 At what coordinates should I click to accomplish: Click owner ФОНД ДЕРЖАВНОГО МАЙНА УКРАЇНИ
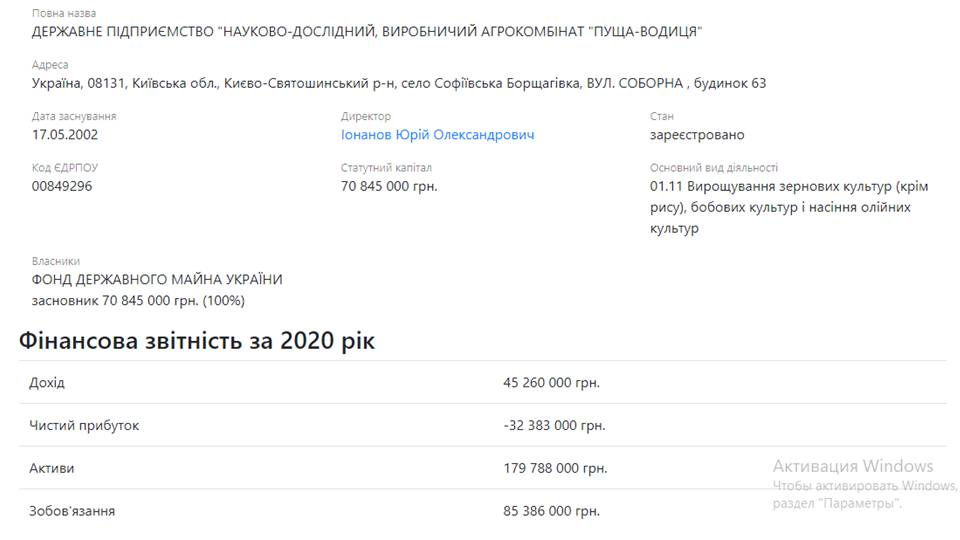157,280
